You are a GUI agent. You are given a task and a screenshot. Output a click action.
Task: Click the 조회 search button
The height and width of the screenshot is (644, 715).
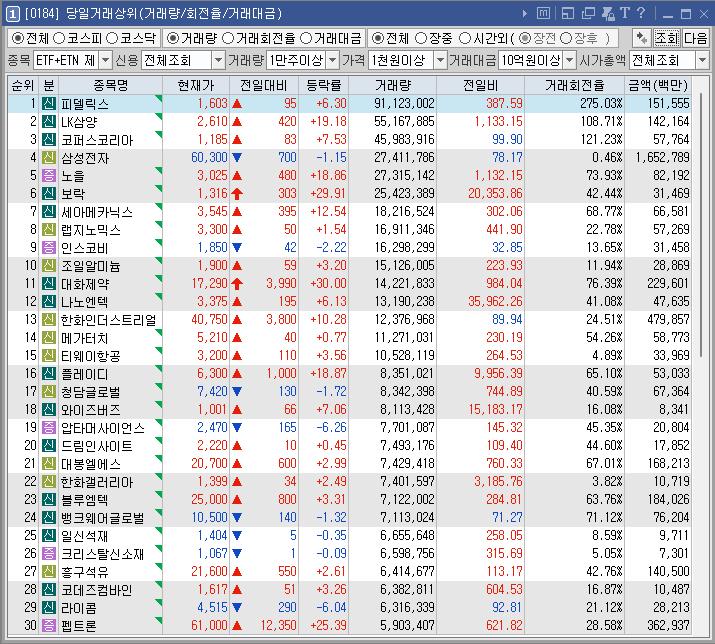(667, 38)
